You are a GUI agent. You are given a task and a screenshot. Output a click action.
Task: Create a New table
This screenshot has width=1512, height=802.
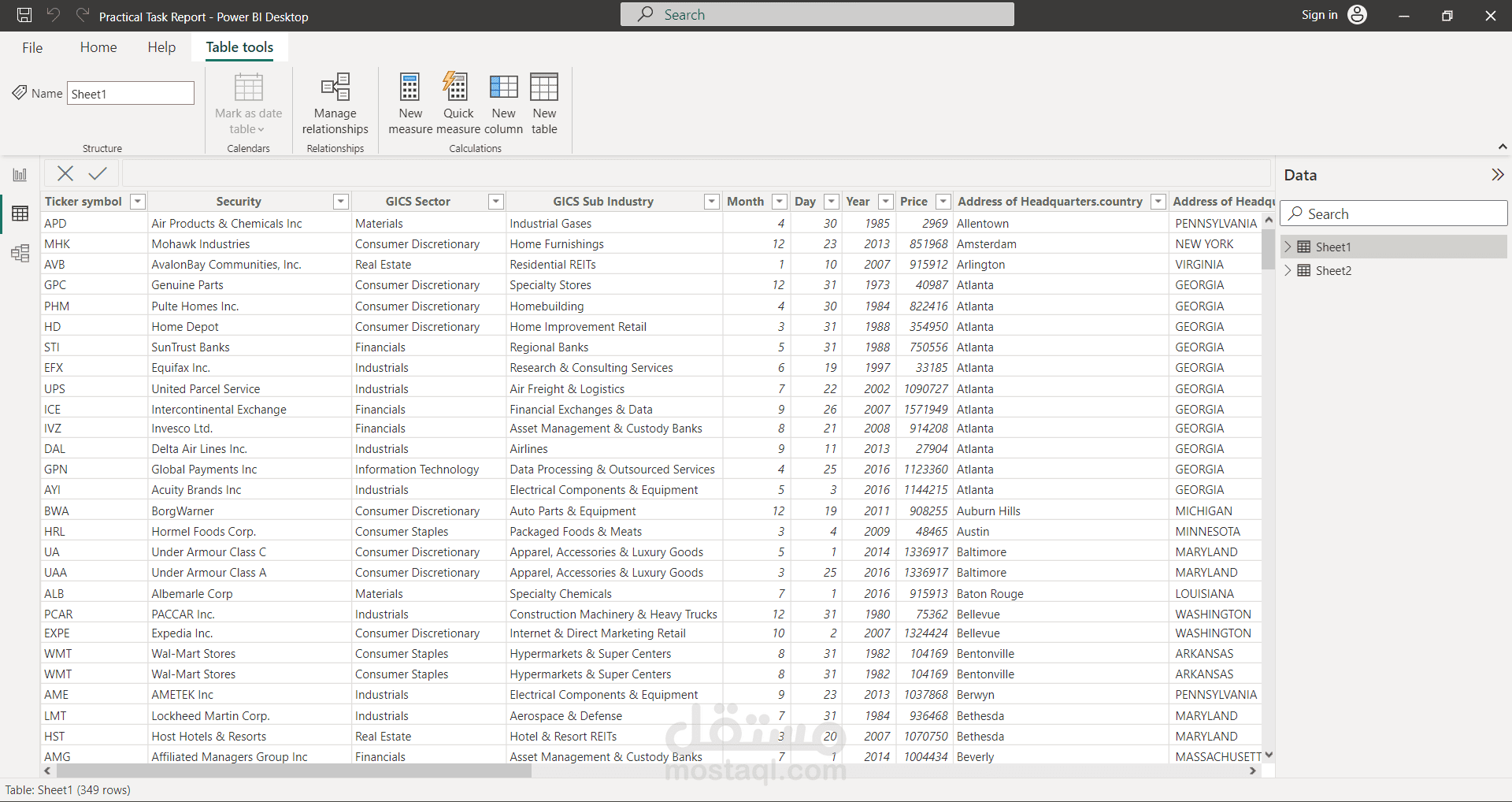(544, 104)
